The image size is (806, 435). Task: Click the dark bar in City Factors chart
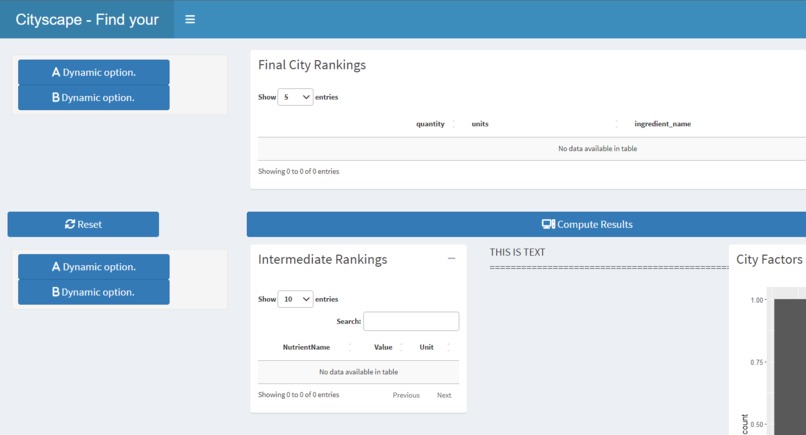tap(790, 367)
